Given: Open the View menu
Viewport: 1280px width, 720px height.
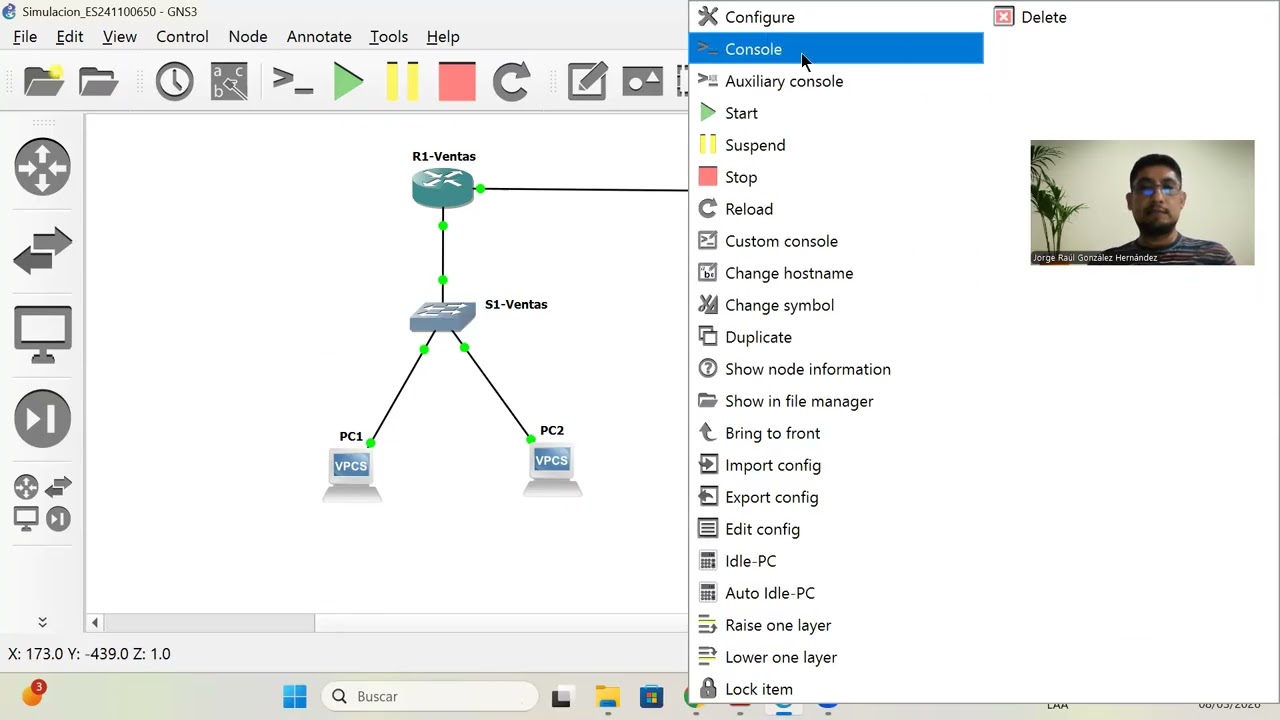Looking at the screenshot, I should pyautogui.click(x=119, y=36).
